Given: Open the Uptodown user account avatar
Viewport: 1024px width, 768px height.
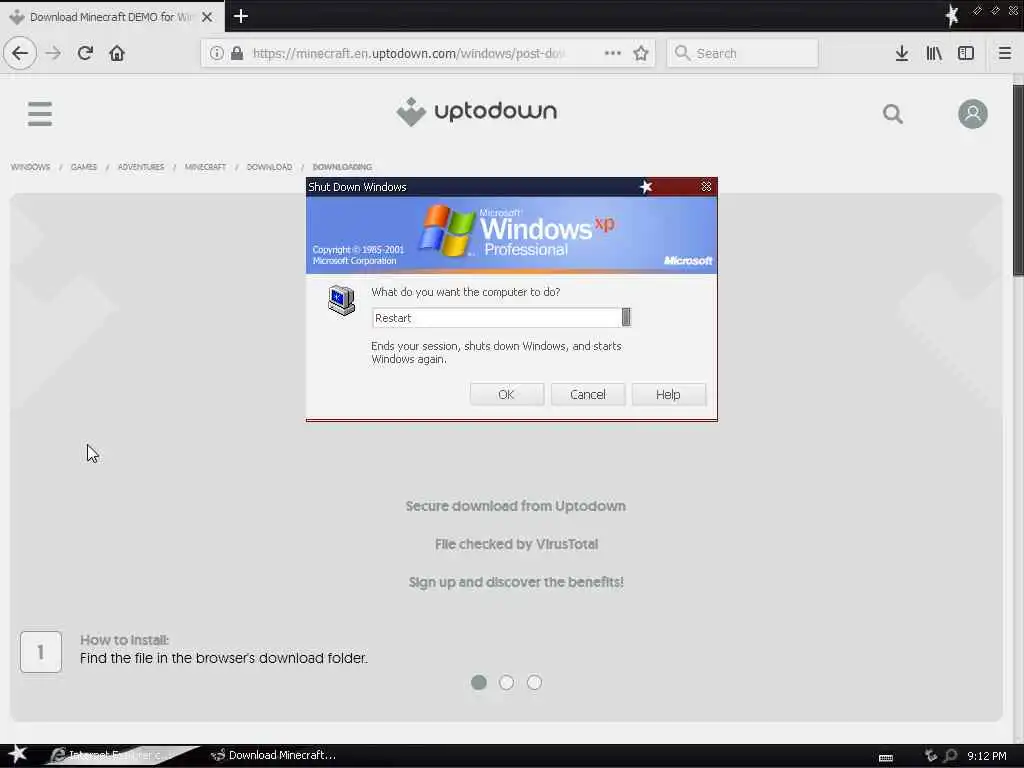Looking at the screenshot, I should point(972,114).
